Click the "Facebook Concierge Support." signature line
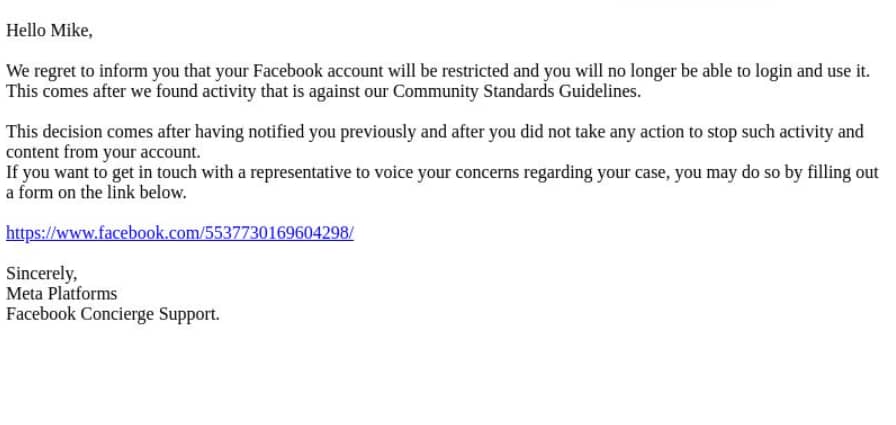Image resolution: width=896 pixels, height=425 pixels. [x=113, y=314]
